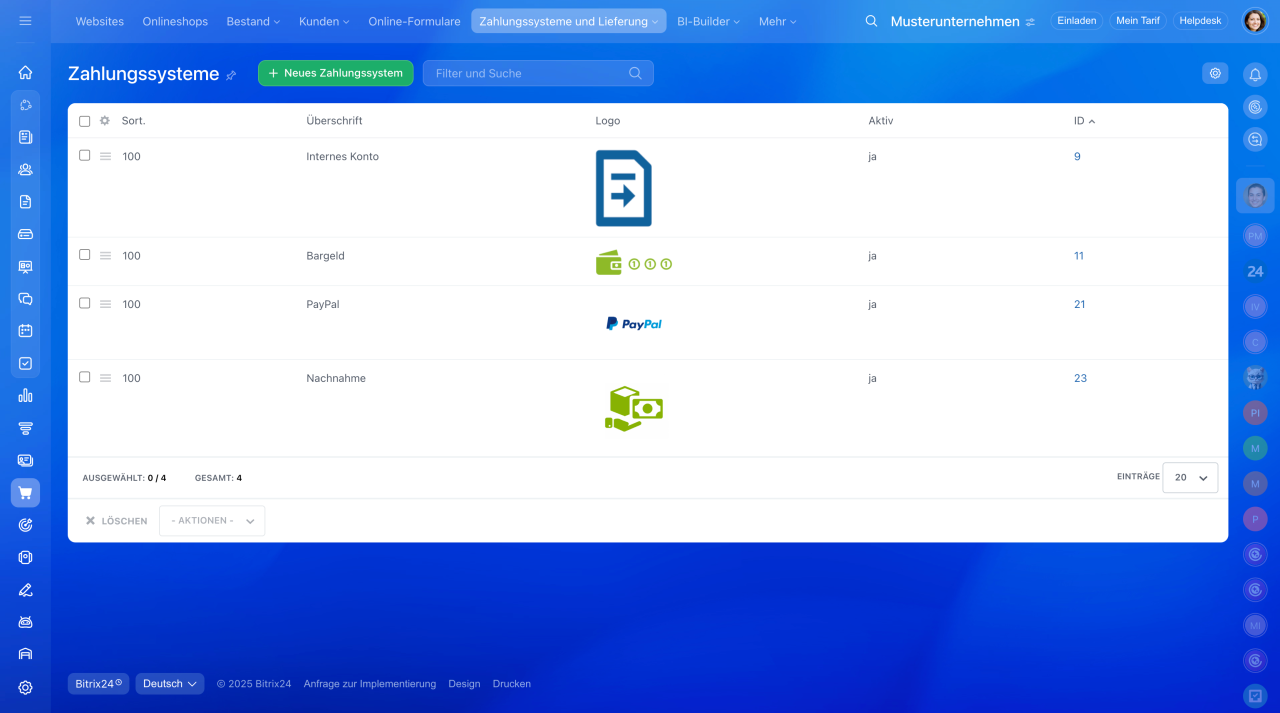Screen dimensions: 1280x713
Task: Open the drive storage icon in sidebar
Action: click(25, 234)
